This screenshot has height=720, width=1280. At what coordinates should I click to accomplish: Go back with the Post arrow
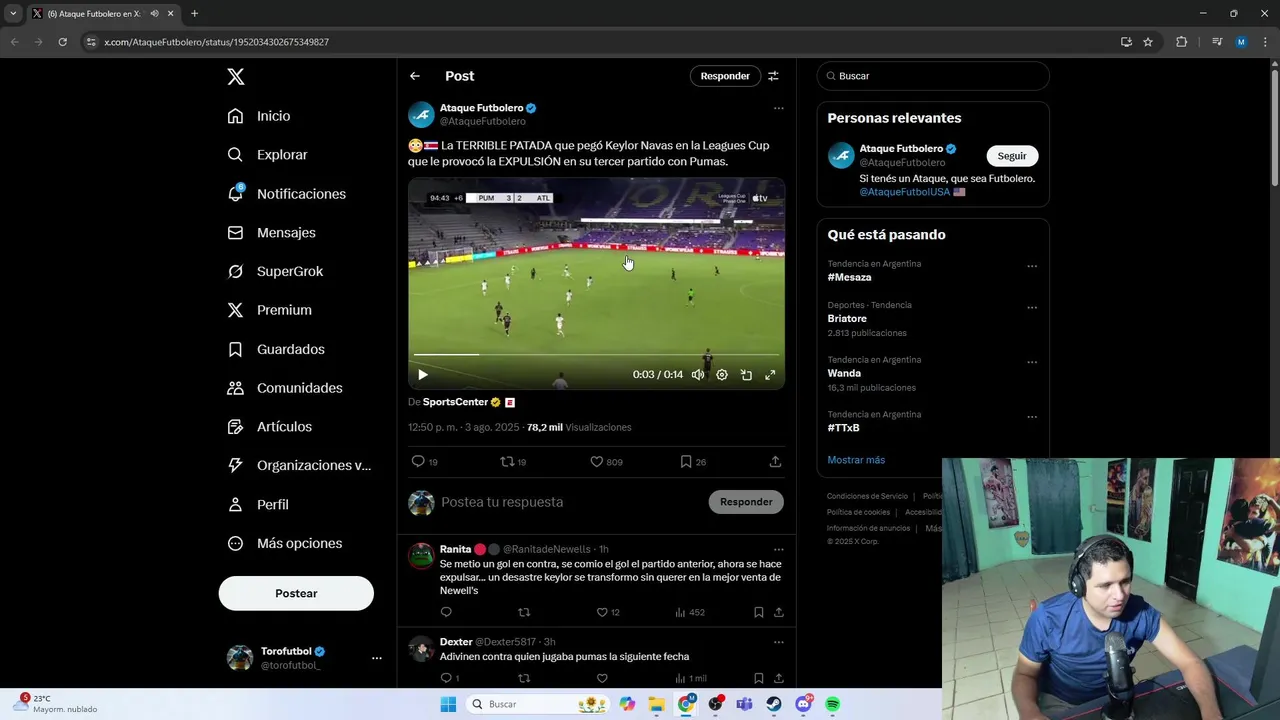pyautogui.click(x=415, y=76)
